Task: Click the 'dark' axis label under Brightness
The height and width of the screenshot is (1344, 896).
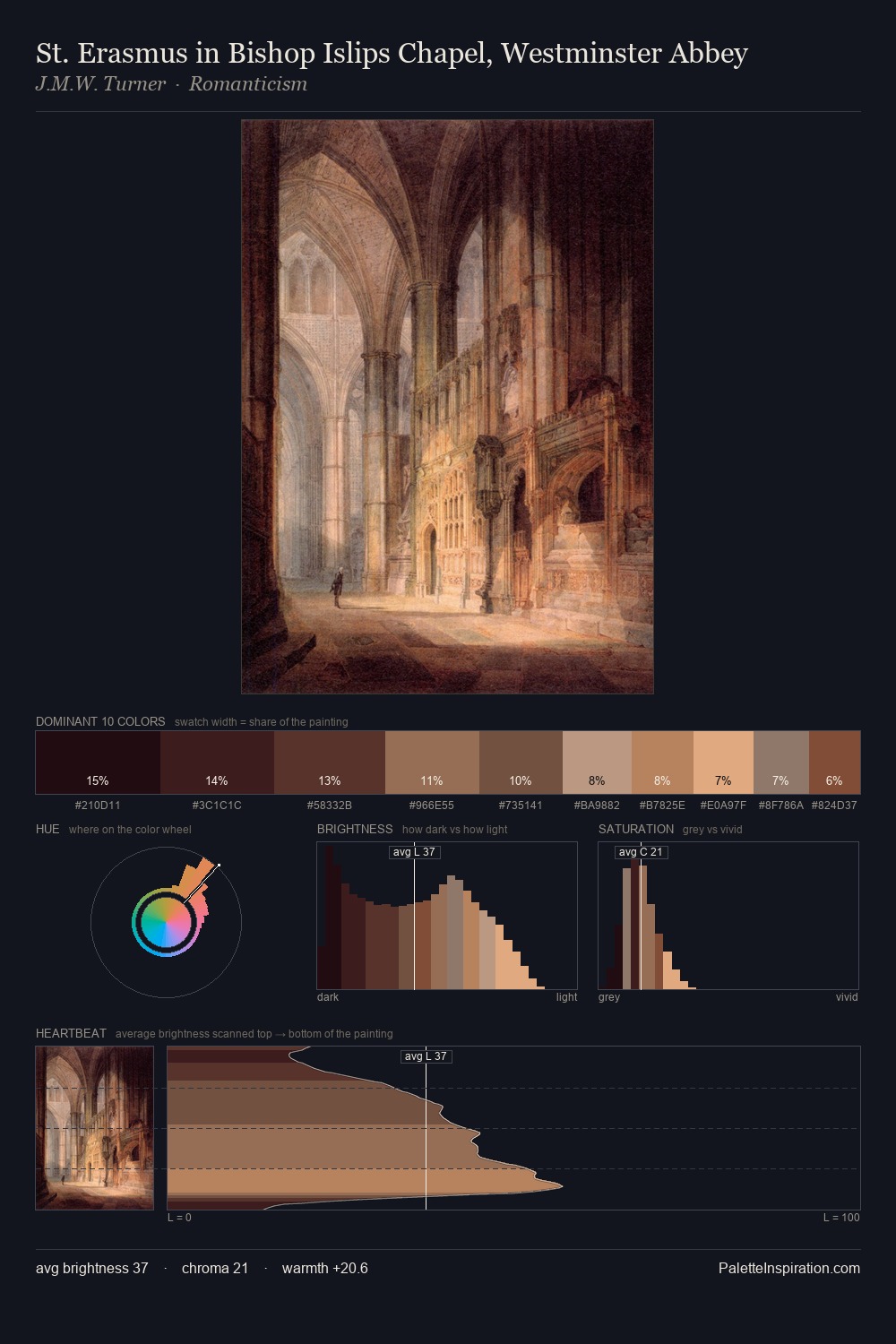Action: click(x=328, y=997)
